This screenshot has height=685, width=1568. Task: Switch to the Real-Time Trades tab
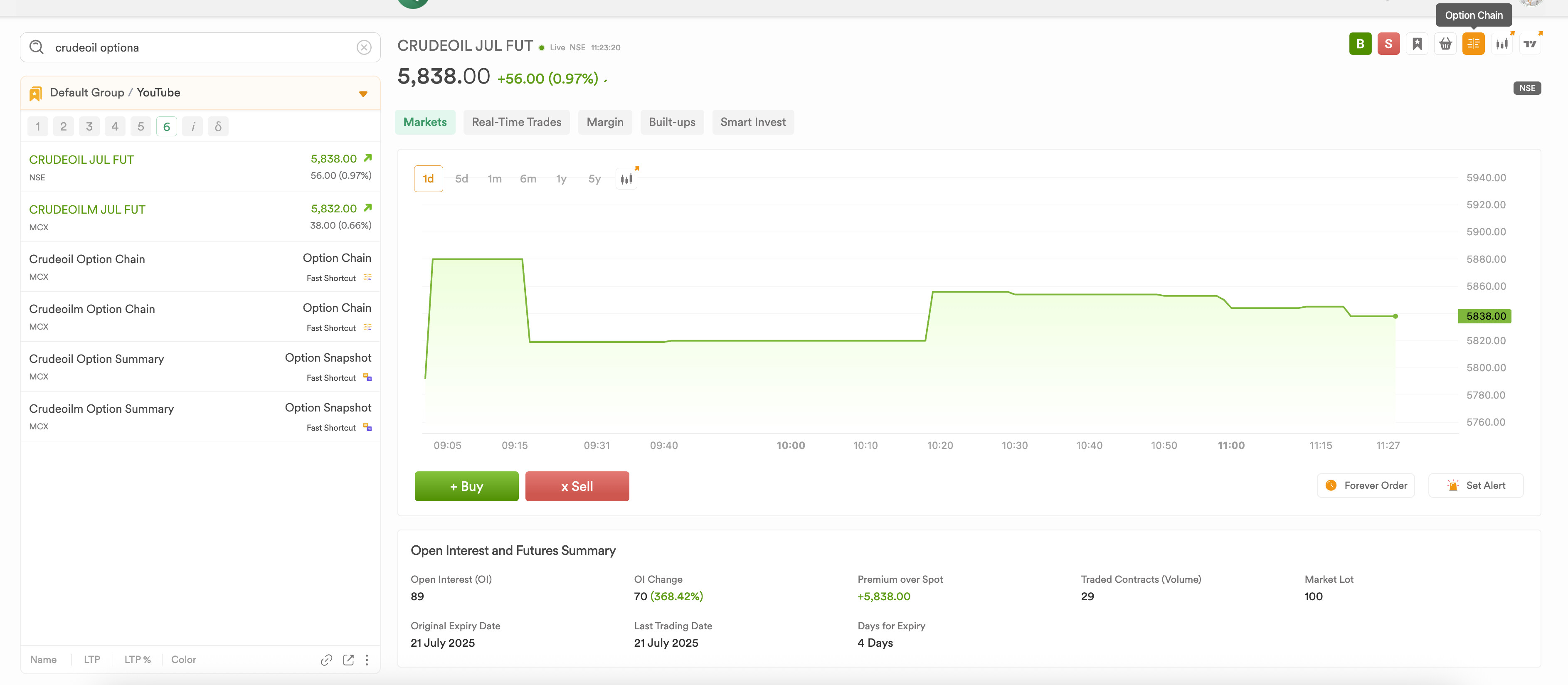[x=516, y=122]
